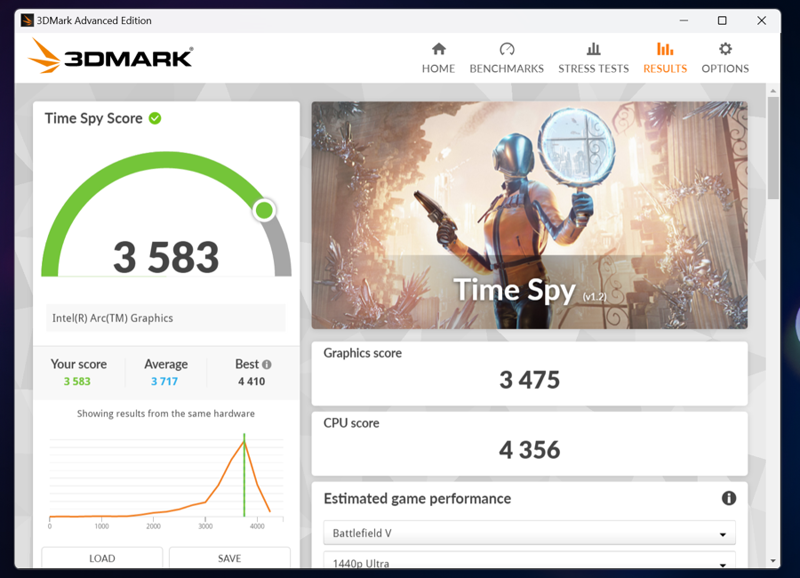Click the Estimated game performance heading
This screenshot has height=578, width=800.
pos(417,498)
